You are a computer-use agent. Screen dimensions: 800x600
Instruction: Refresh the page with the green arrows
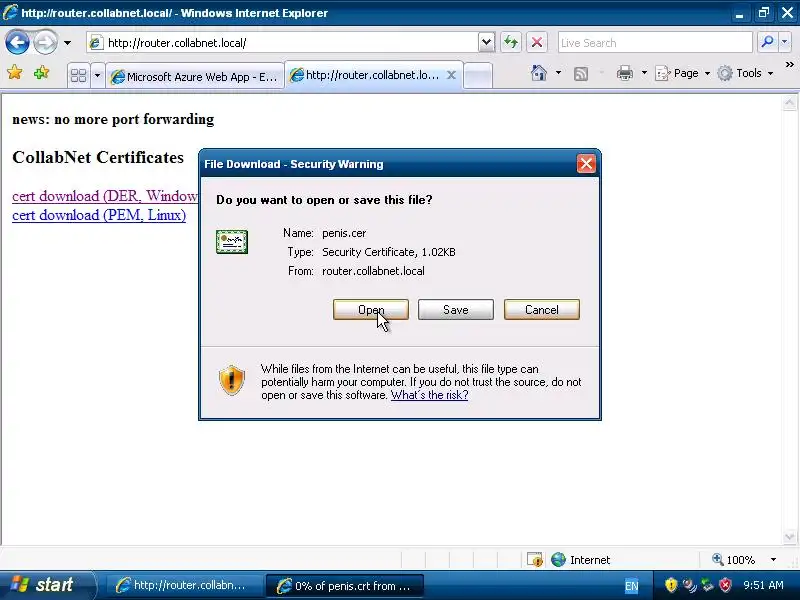point(511,42)
